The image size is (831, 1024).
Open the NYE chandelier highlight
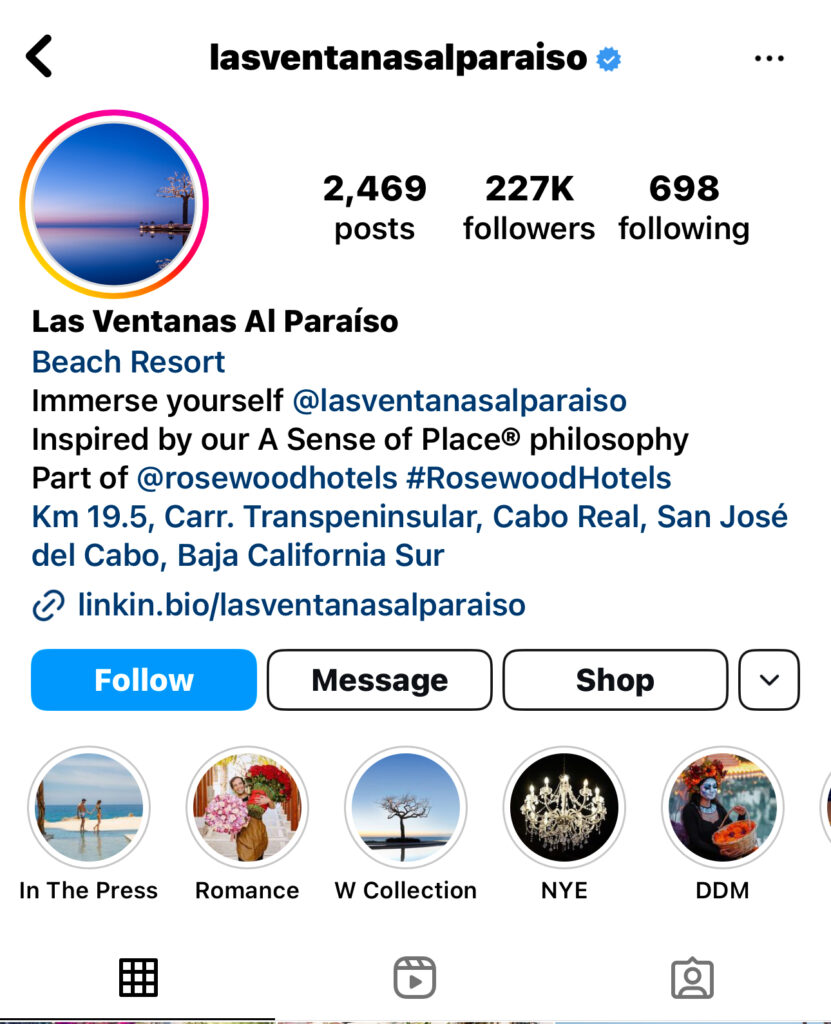564,825
